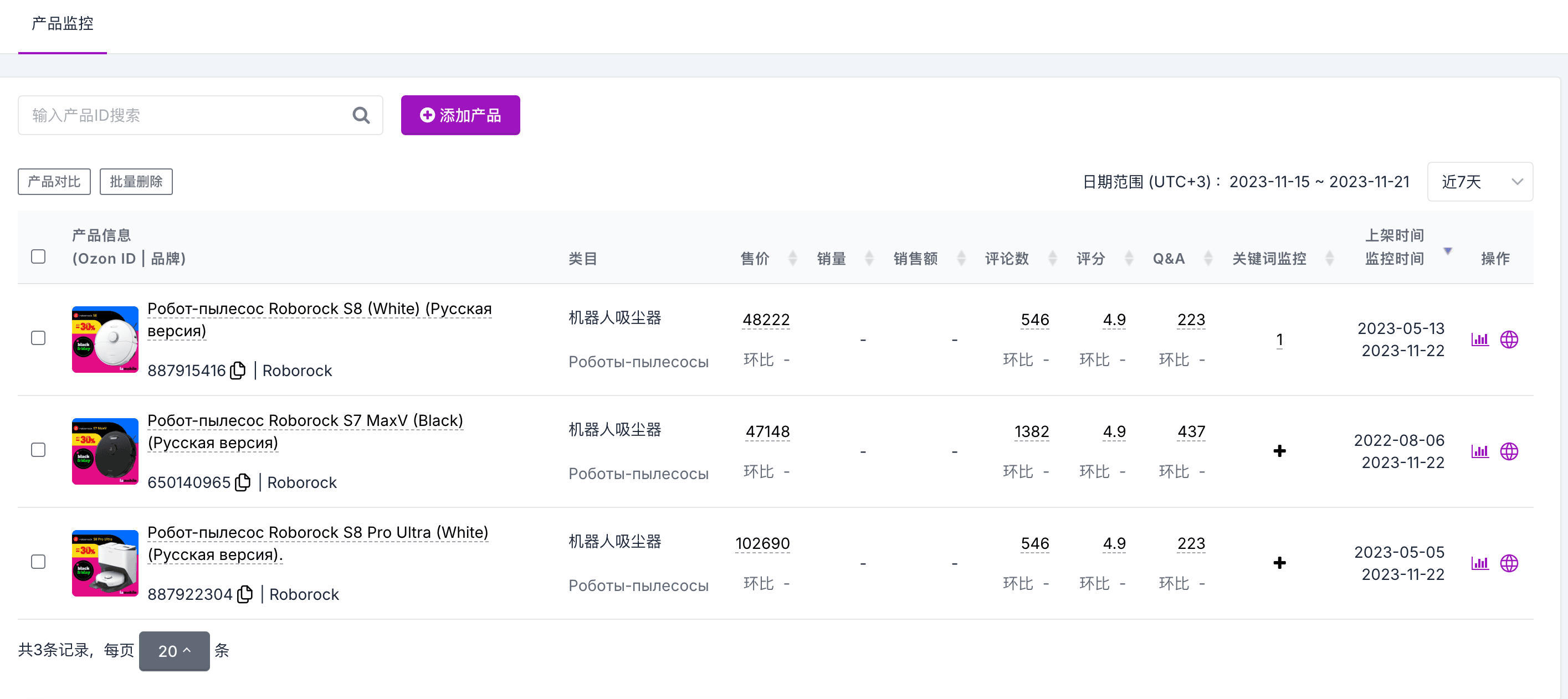Copy Ozon ID 650140965
This screenshot has height=699, width=1568.
click(x=243, y=482)
